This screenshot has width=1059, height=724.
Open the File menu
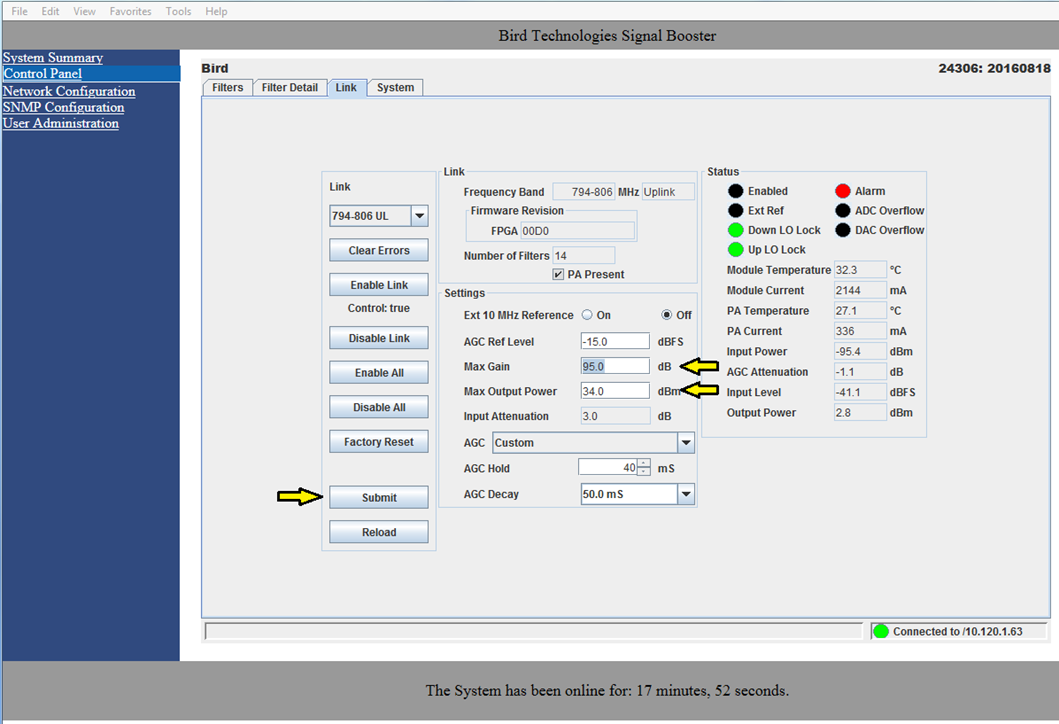(20, 11)
